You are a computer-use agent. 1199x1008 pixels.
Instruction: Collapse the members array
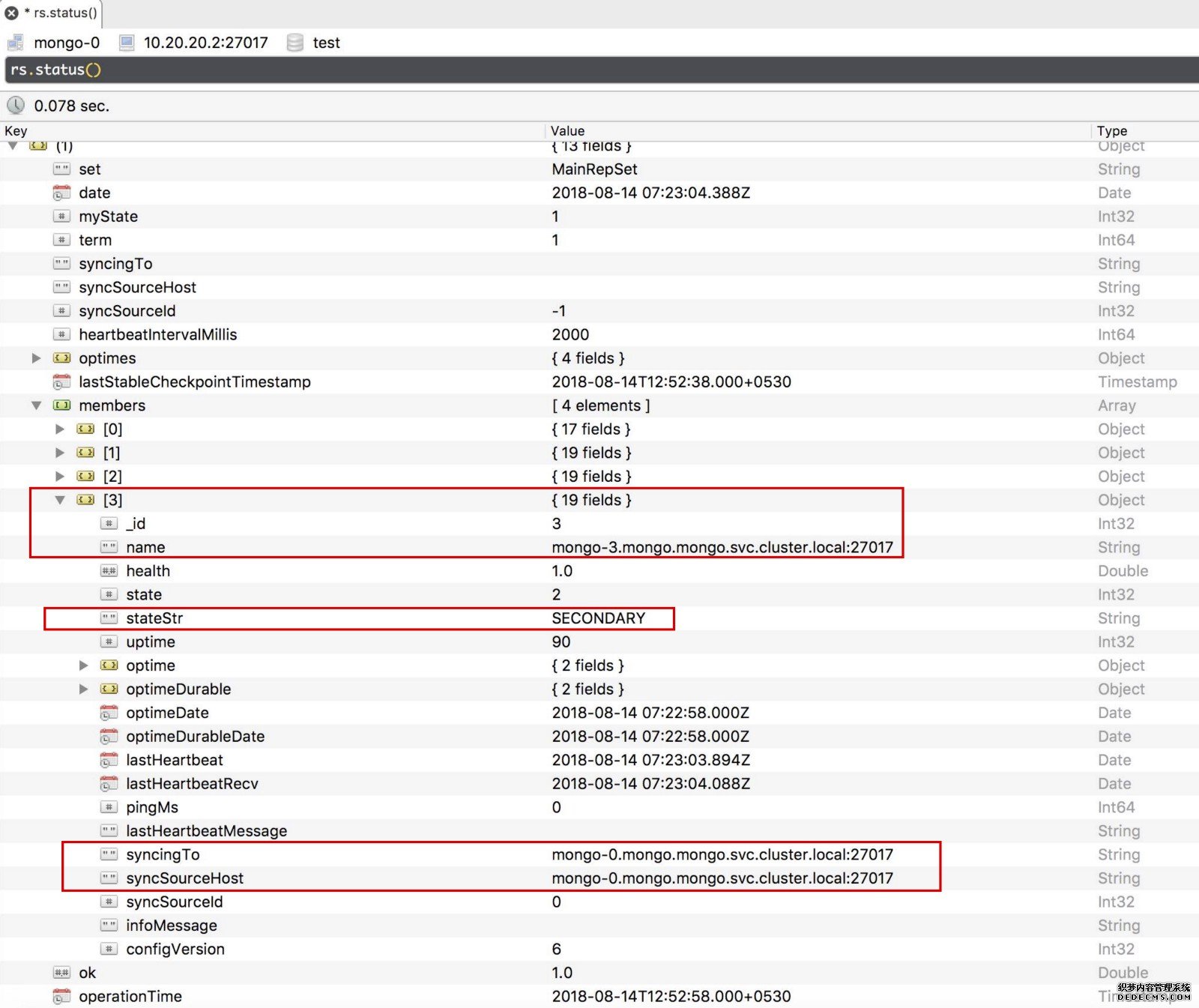coord(36,405)
